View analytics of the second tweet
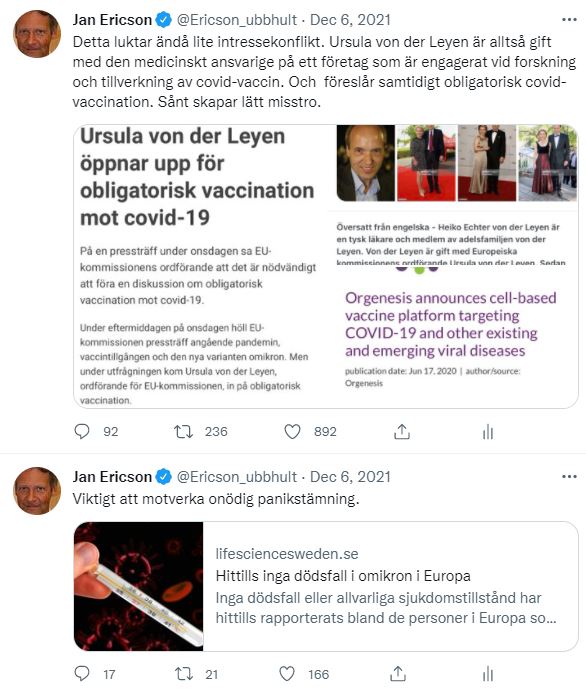The width and height of the screenshot is (586, 695). (488, 674)
